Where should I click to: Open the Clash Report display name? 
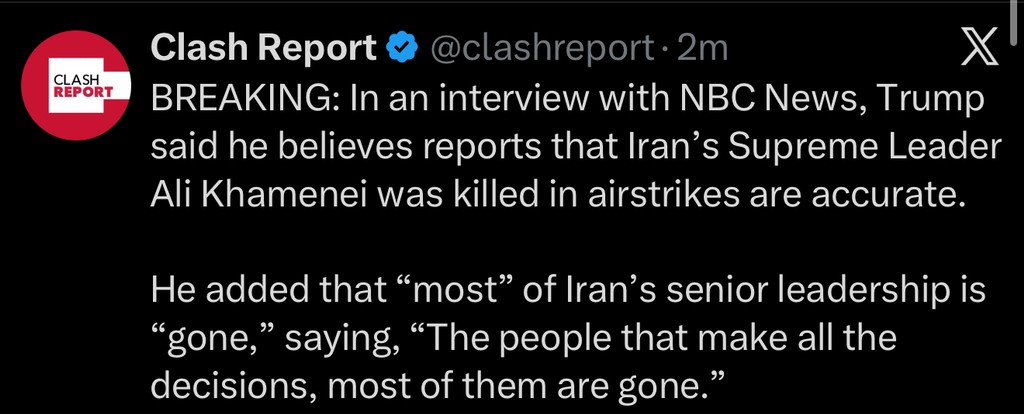(x=263, y=47)
